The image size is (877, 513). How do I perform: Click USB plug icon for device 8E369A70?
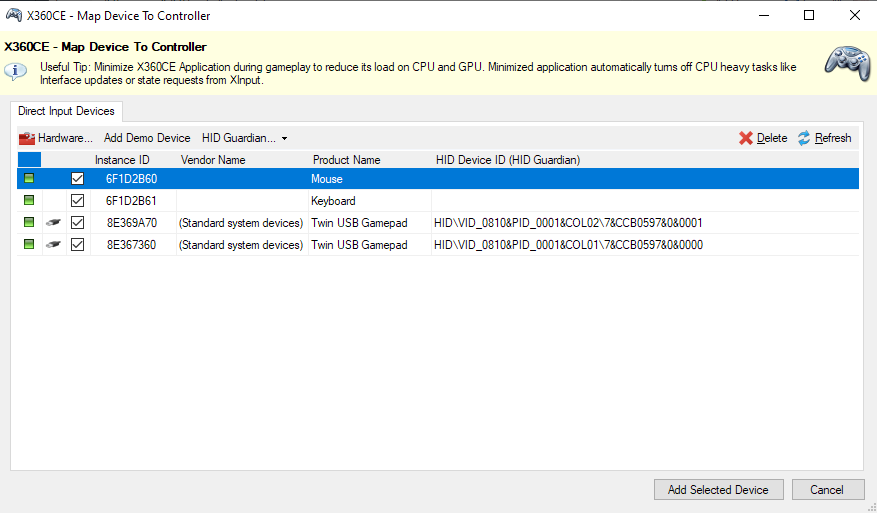[x=54, y=223]
